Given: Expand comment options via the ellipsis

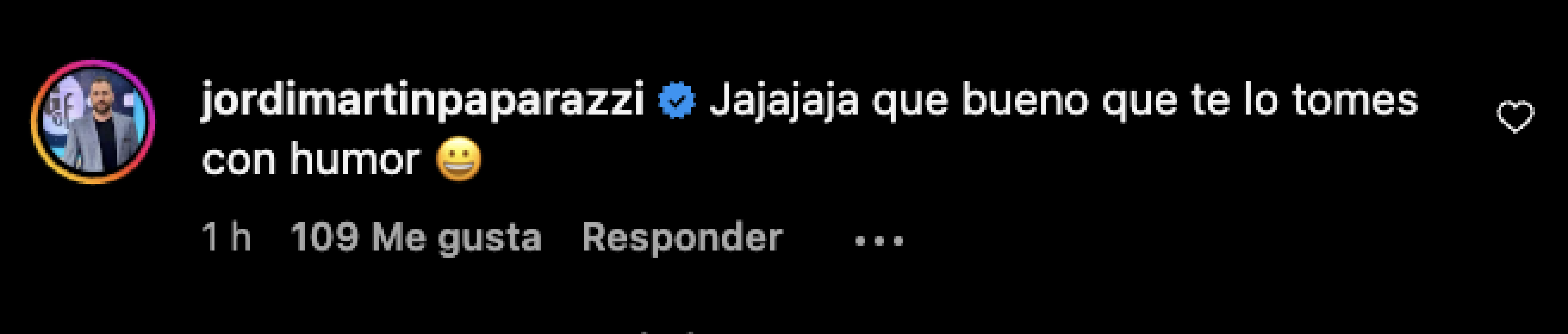Looking at the screenshot, I should (879, 241).
